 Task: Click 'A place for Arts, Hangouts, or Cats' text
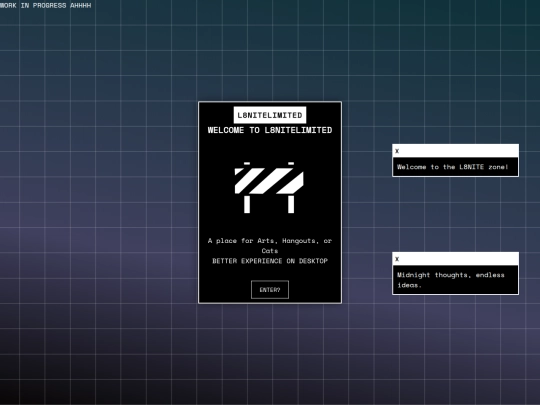pyautogui.click(x=270, y=246)
